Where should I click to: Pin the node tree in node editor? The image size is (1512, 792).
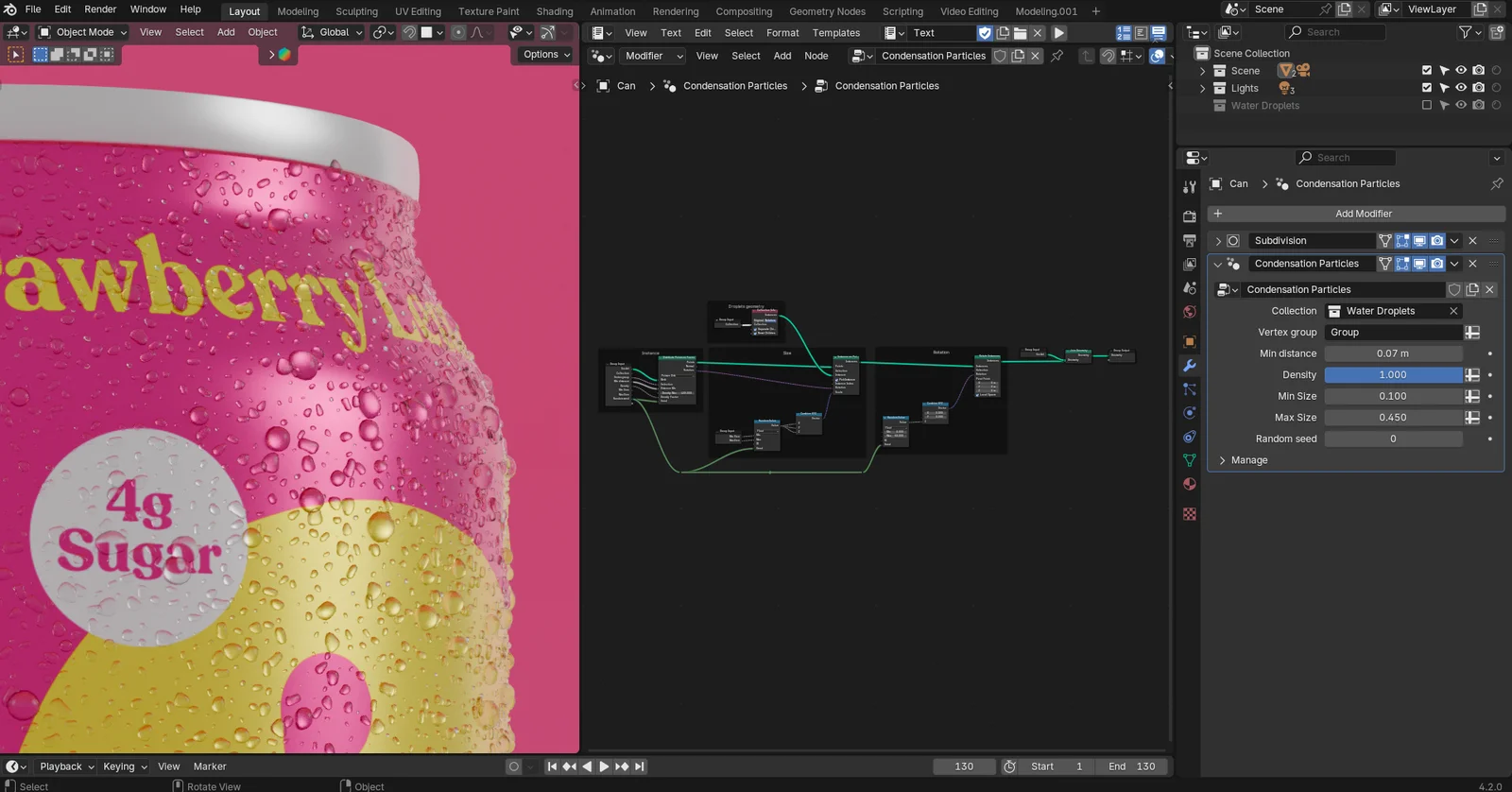1057,56
